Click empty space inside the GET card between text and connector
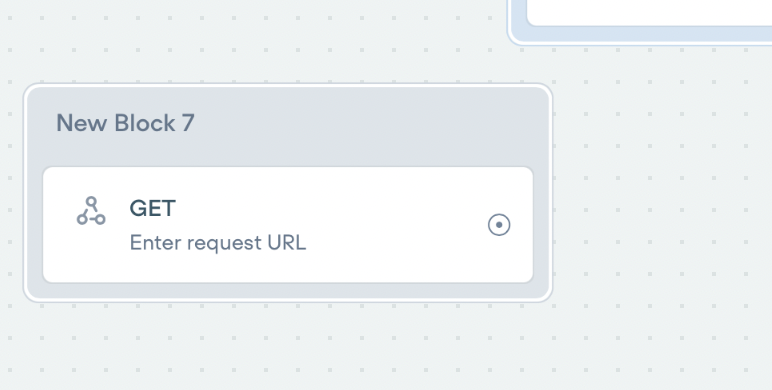The width and height of the screenshot is (772, 390). pyautogui.click(x=394, y=225)
